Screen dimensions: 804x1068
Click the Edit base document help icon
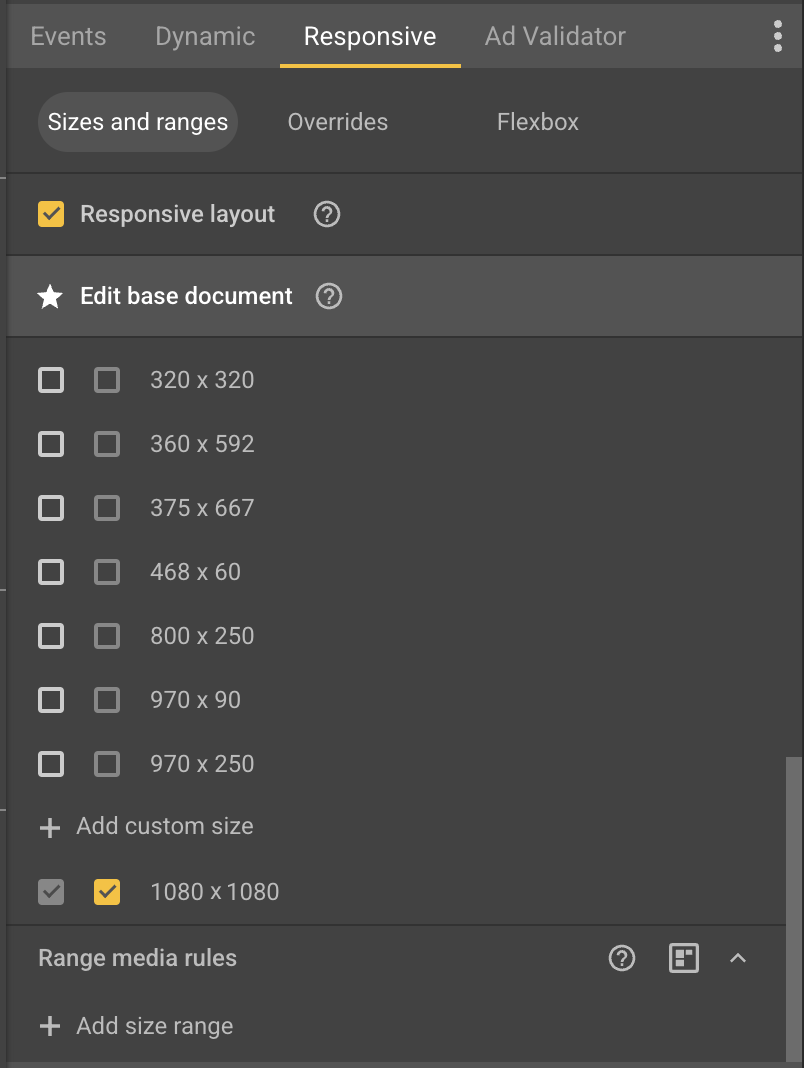(x=328, y=296)
